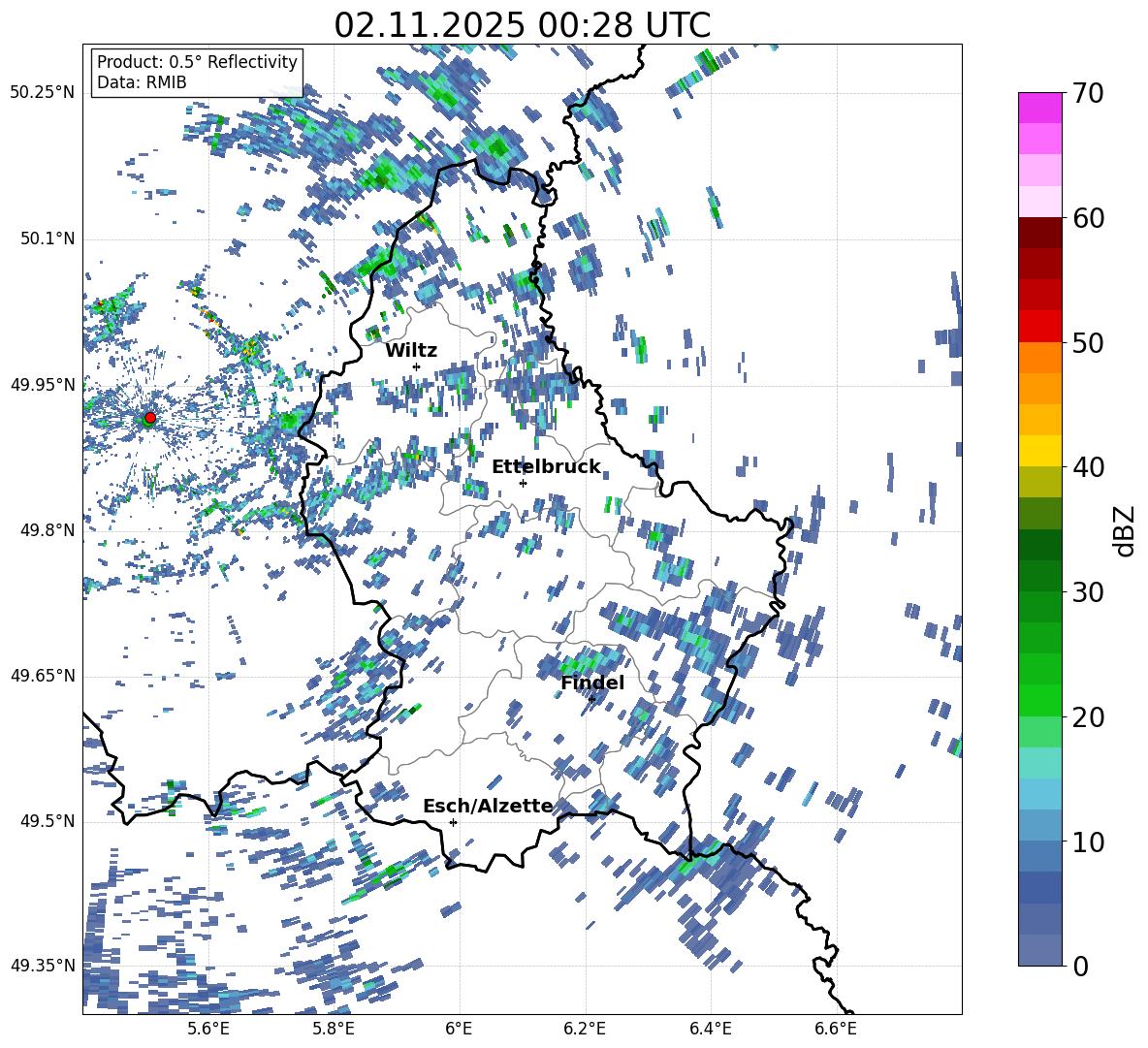Screen dimensions: 1148x1048
Task: Click the Product 0.5° Reflectivity info box
Action: [x=197, y=73]
